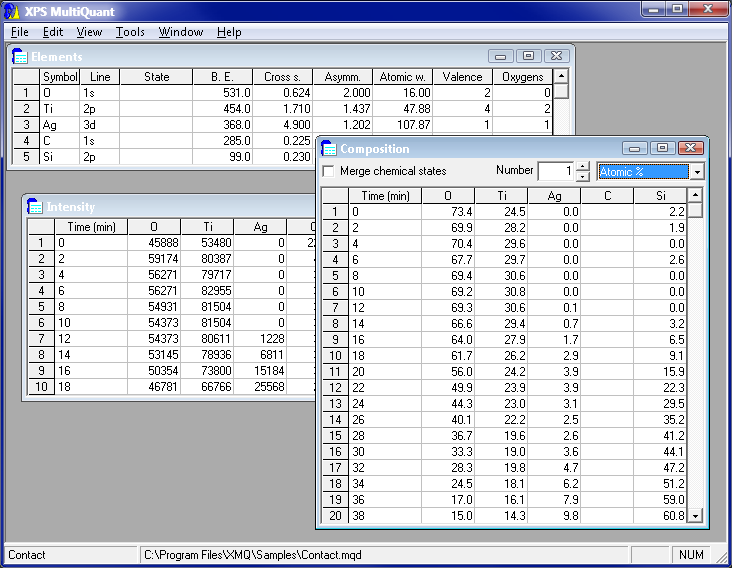Click the Elements window title icon
Screen dimensions: 732x568
(19, 57)
